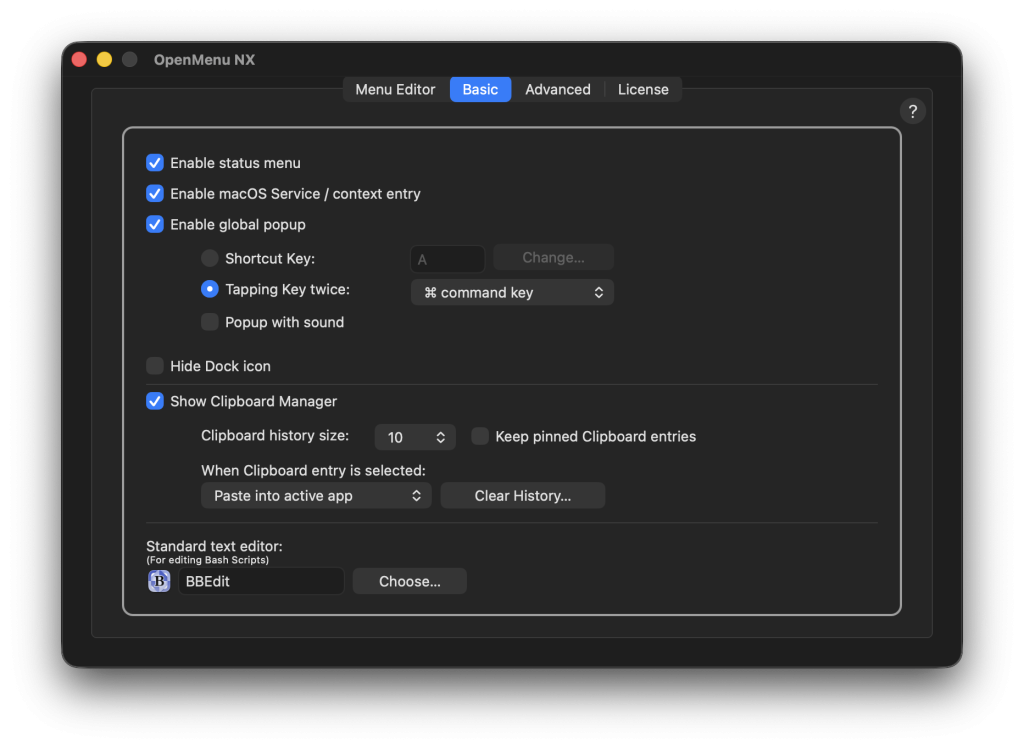Choose the Tapping Key twice radio option
The height and width of the screenshot is (749, 1024).
(210, 289)
